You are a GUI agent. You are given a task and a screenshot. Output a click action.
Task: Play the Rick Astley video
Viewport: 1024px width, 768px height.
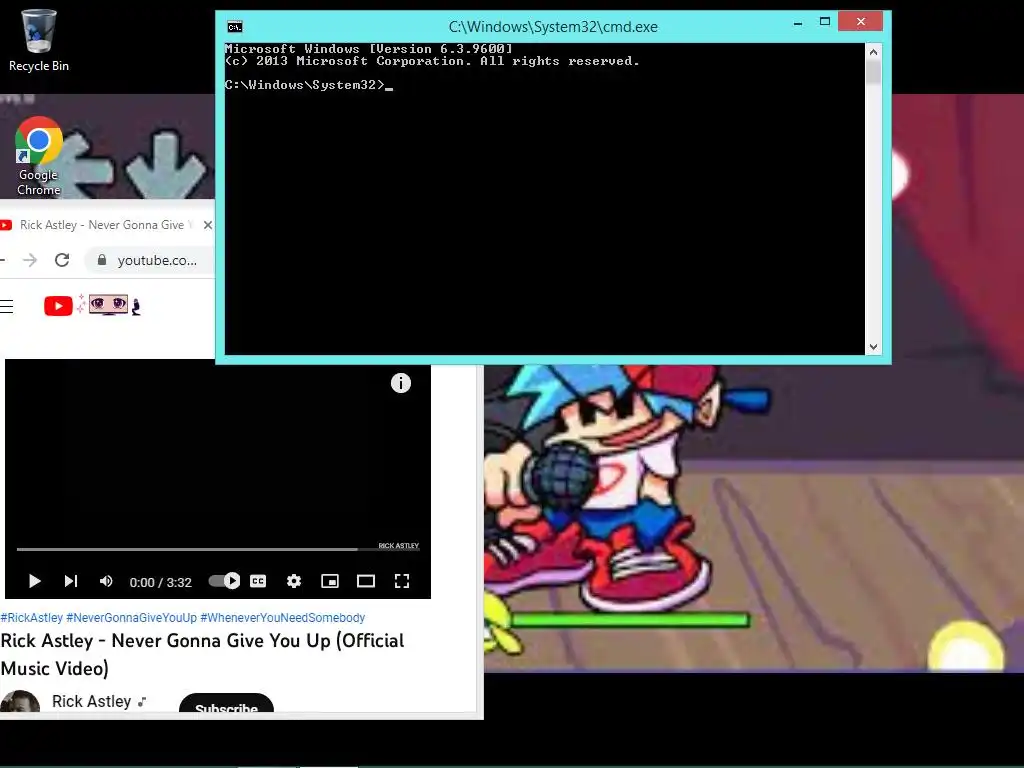pyautogui.click(x=35, y=581)
